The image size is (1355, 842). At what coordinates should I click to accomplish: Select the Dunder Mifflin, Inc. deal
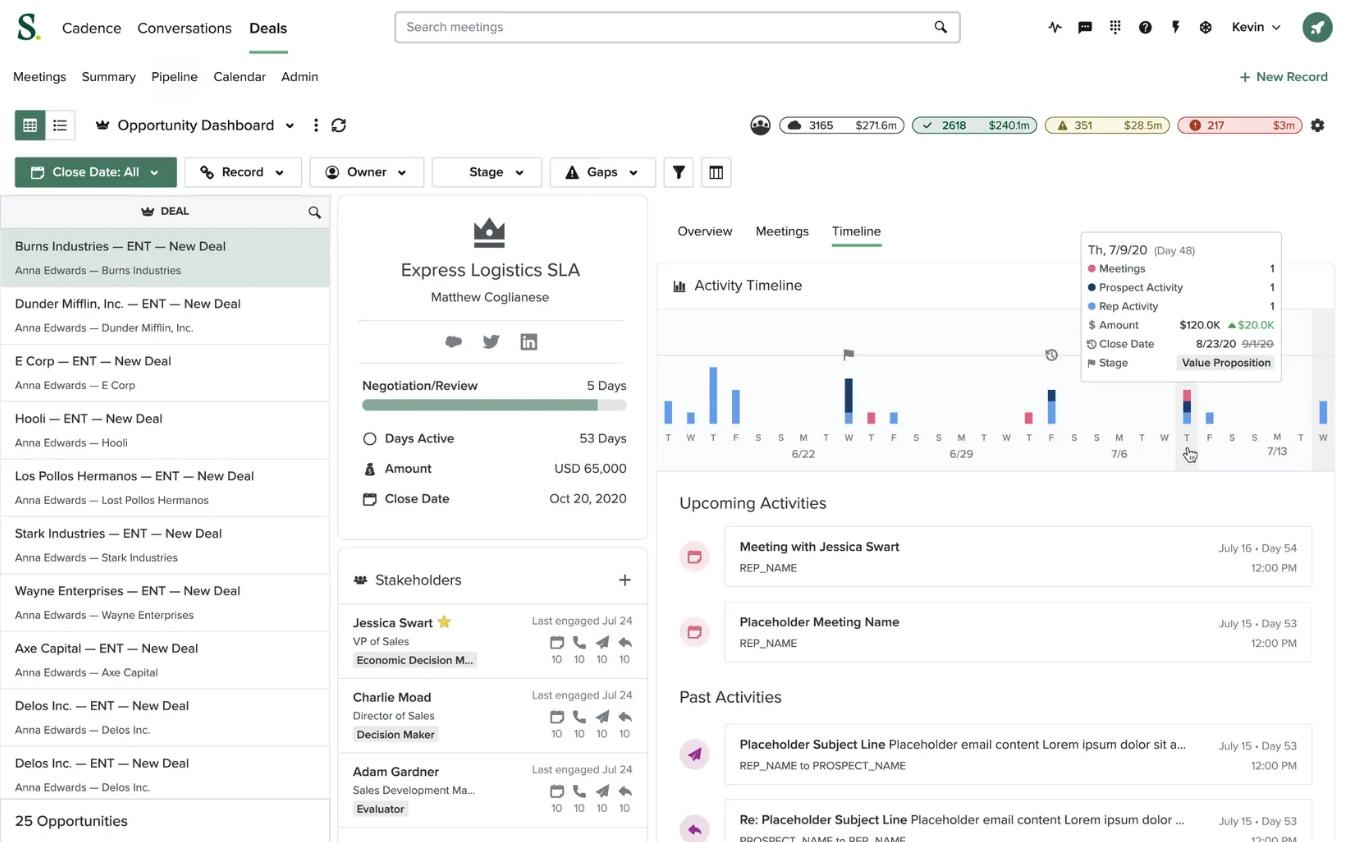[x=165, y=315]
